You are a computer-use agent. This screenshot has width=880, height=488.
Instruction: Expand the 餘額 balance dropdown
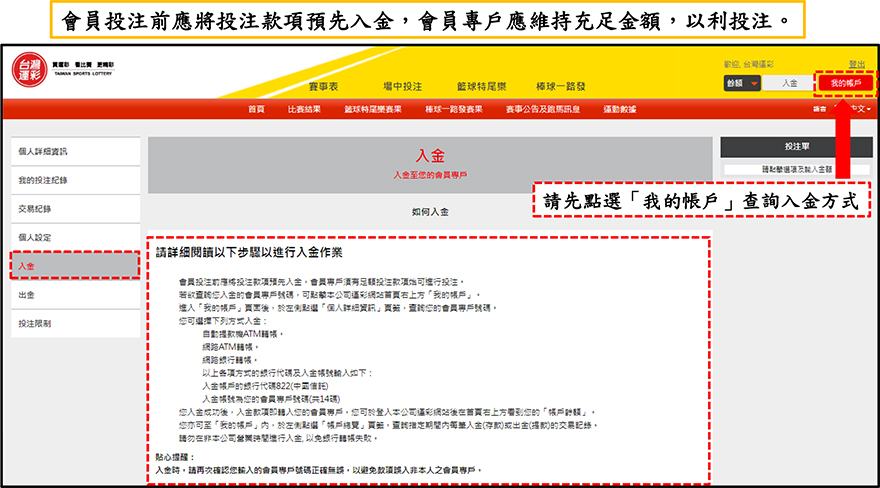click(x=741, y=83)
